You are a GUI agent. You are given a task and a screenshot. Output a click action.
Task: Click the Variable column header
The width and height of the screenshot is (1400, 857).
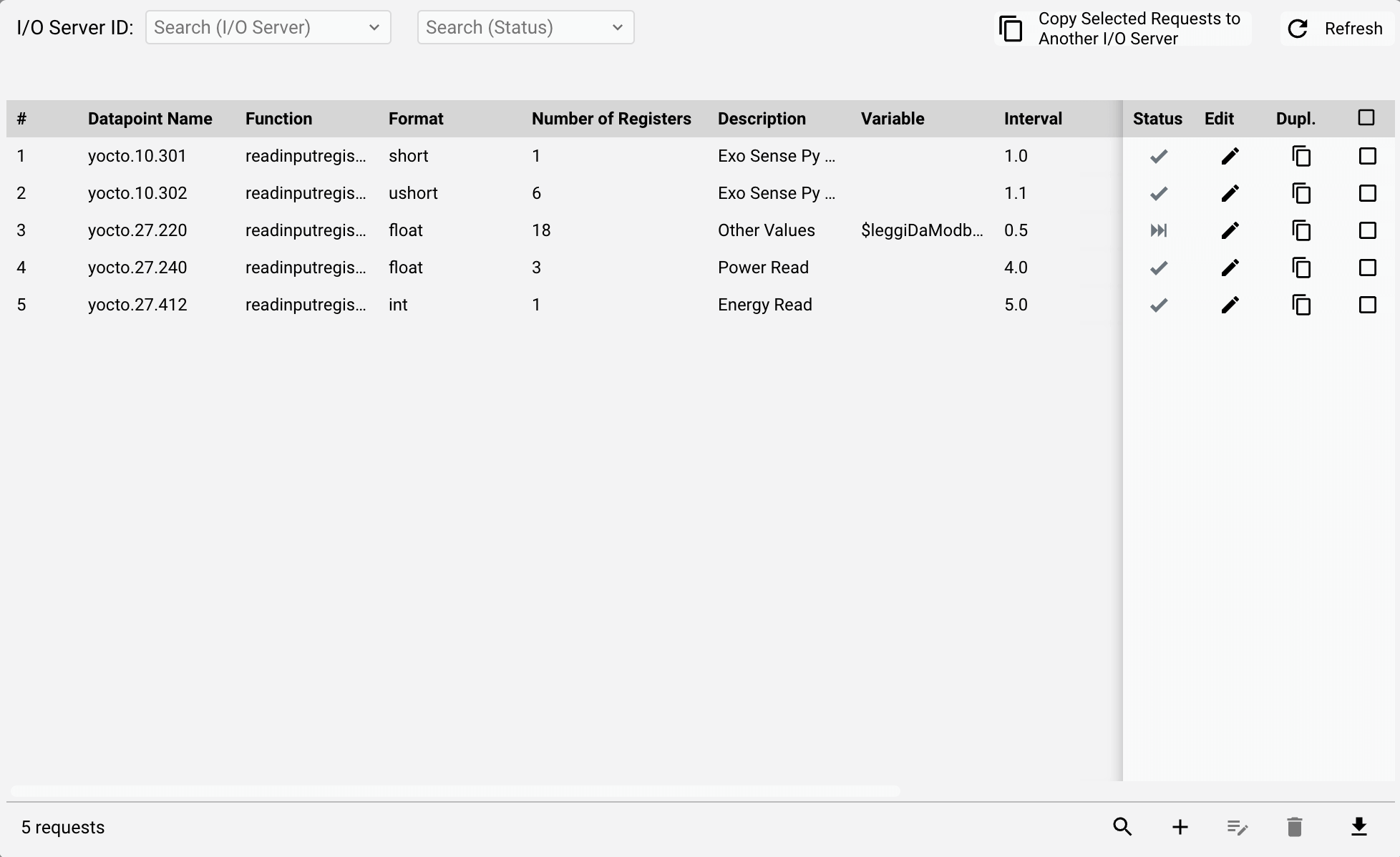click(x=893, y=119)
